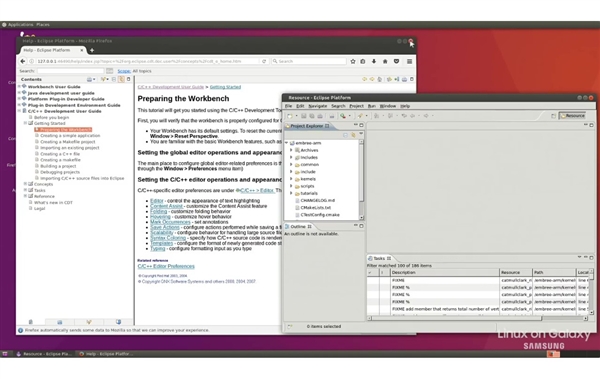Expand the kernels folder
This screenshot has width=600, height=379.
(291, 179)
